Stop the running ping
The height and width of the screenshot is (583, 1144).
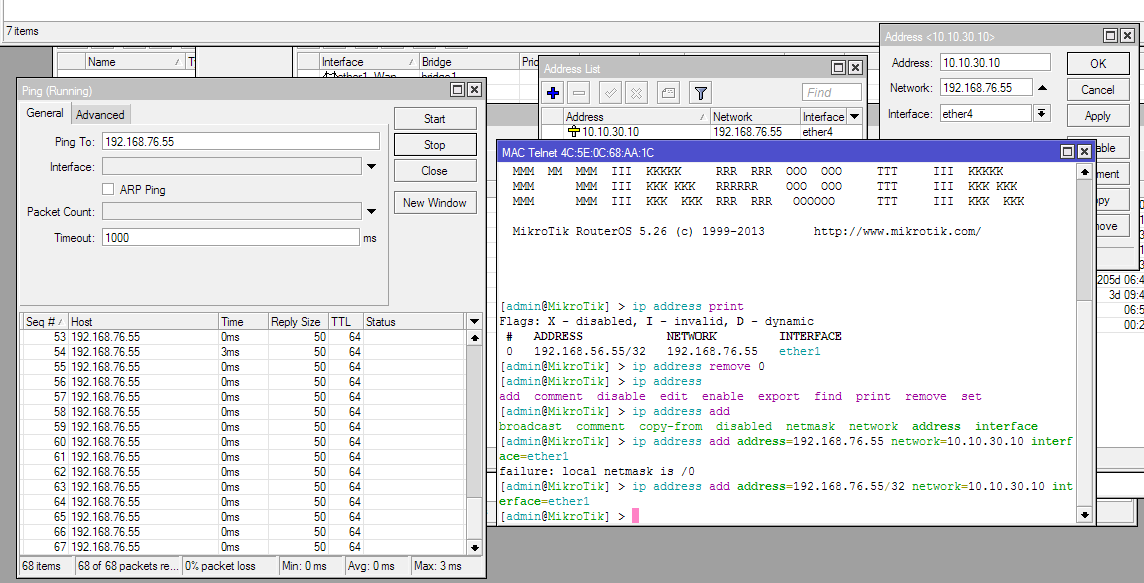tap(434, 144)
